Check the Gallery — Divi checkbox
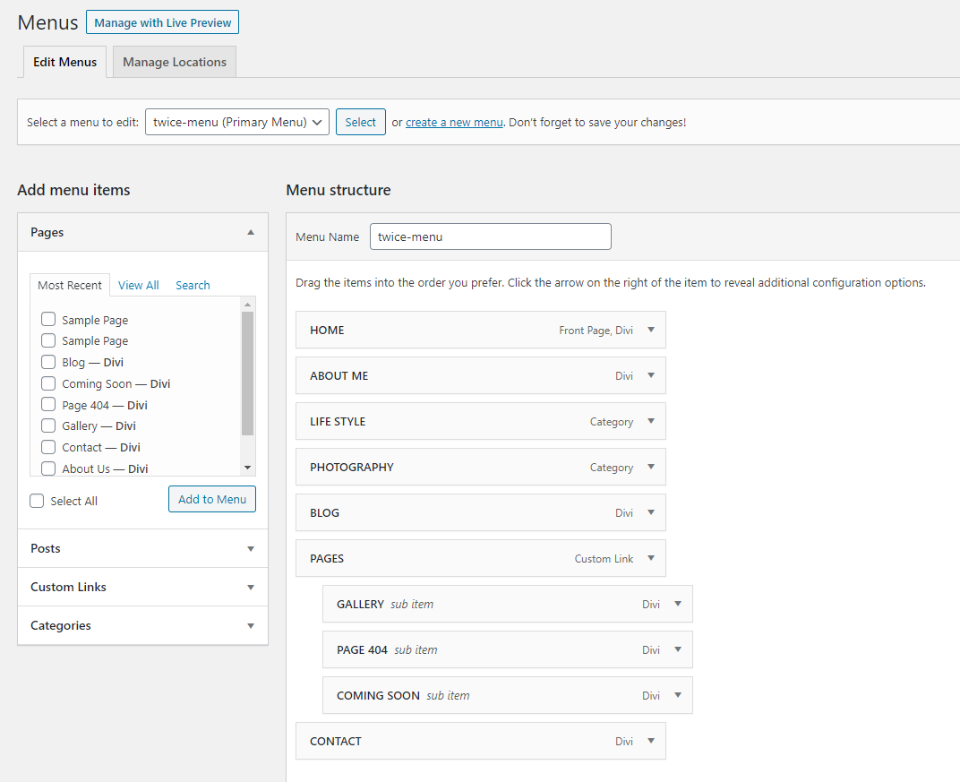The image size is (960, 782). pos(48,426)
